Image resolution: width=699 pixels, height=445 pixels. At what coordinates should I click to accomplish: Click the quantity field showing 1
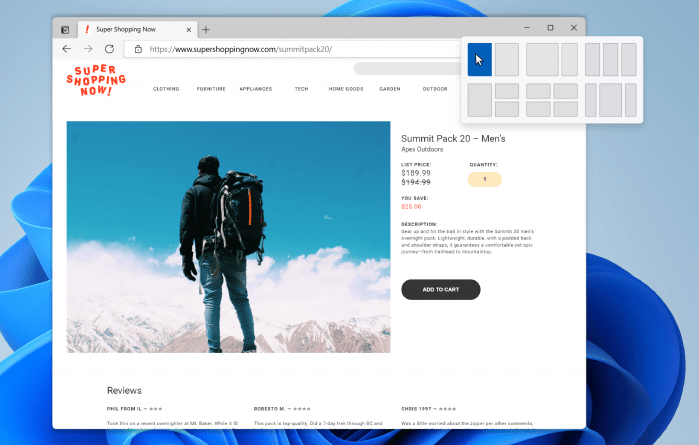(485, 179)
